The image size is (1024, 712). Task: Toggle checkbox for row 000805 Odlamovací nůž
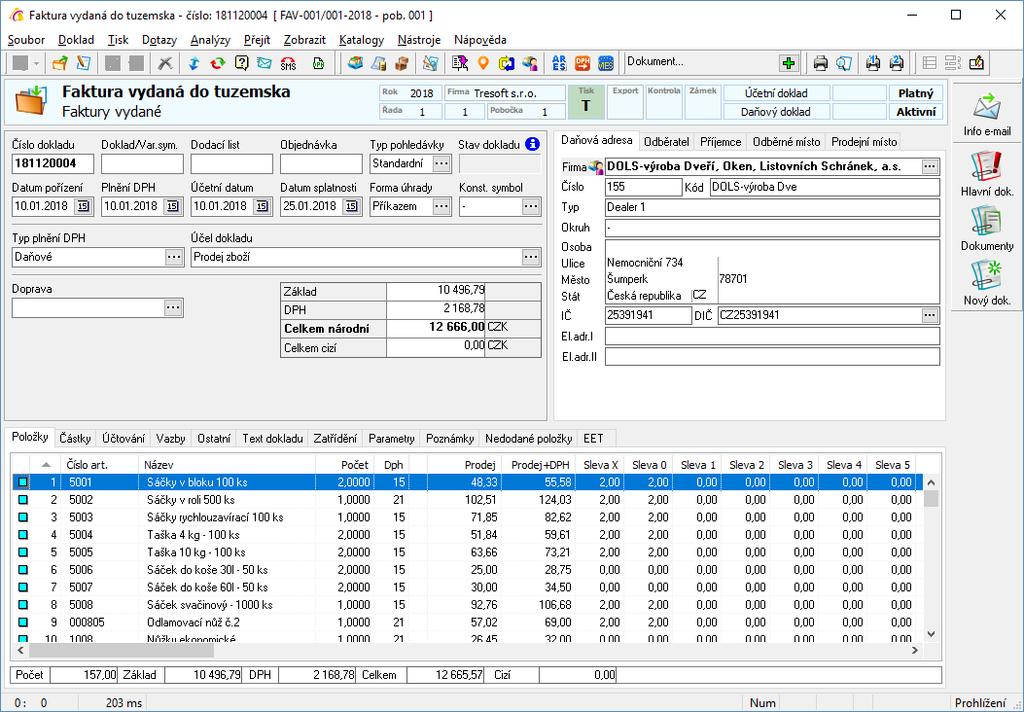click(23, 623)
